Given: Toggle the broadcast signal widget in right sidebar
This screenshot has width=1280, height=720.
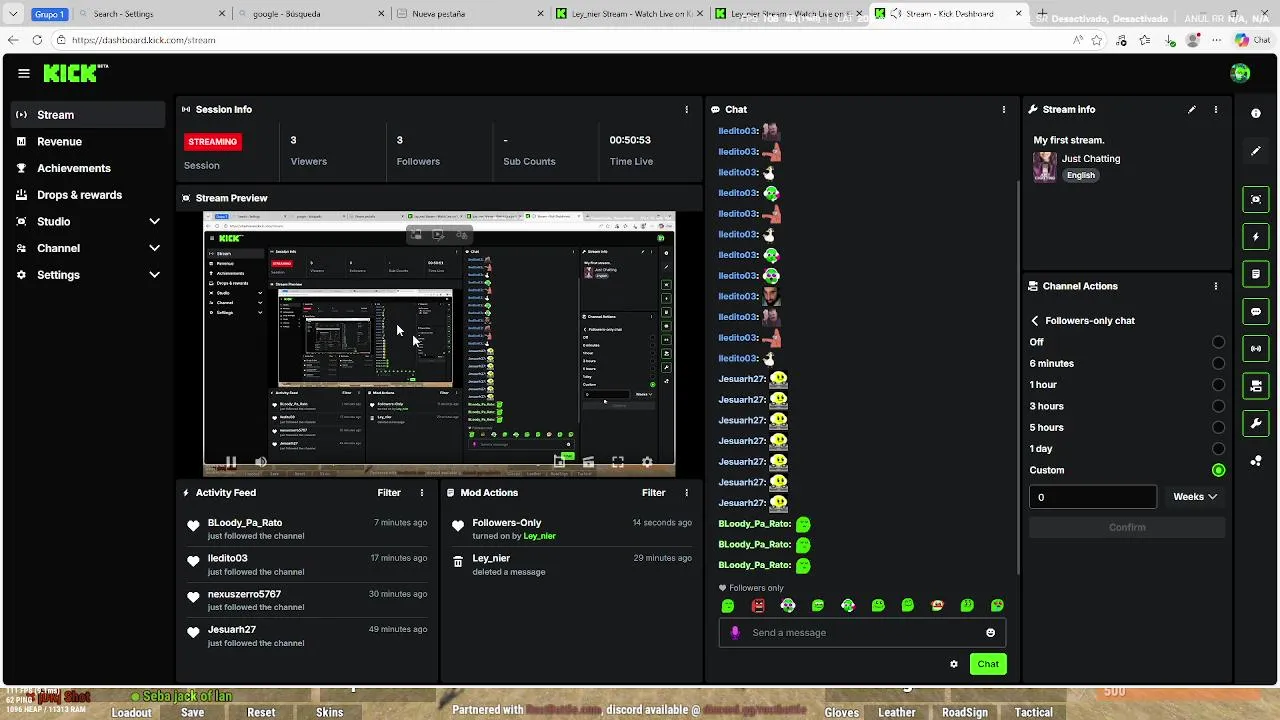Looking at the screenshot, I should [x=1256, y=348].
